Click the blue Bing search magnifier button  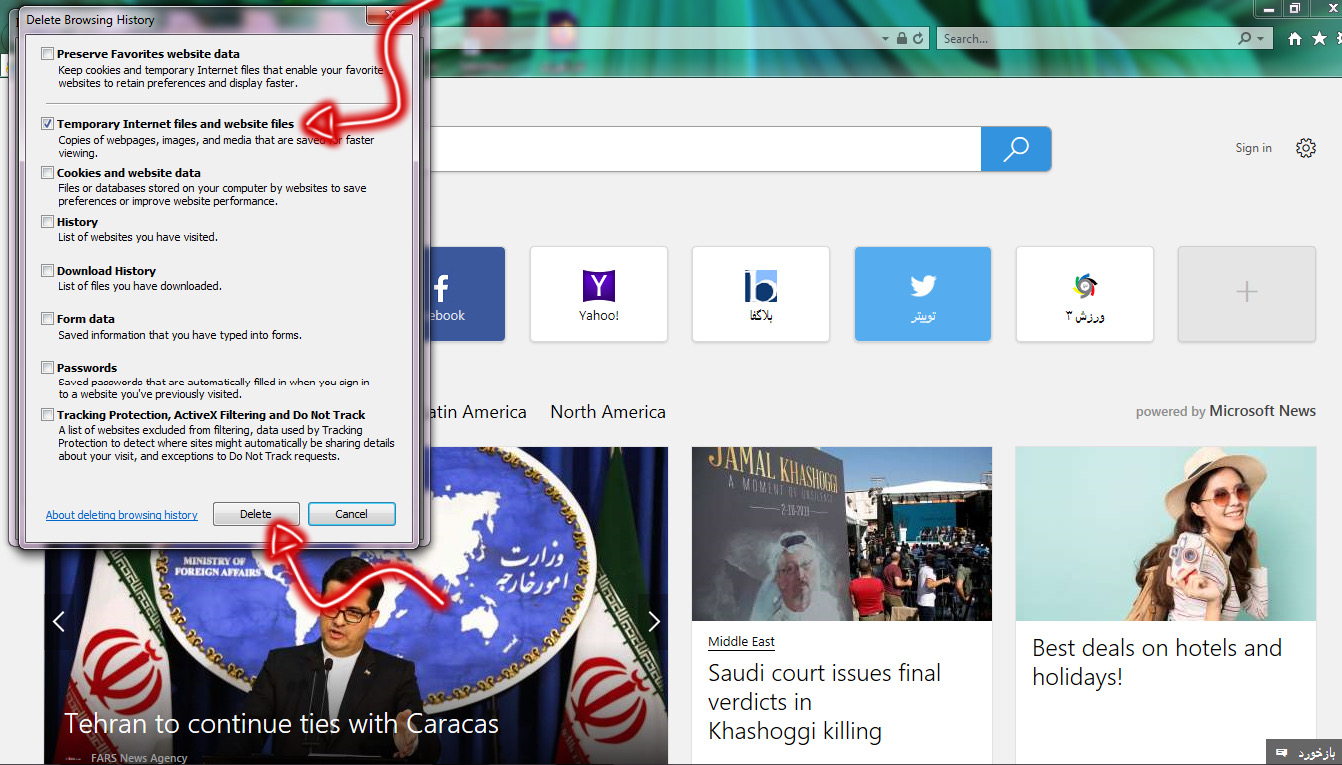[x=1016, y=149]
